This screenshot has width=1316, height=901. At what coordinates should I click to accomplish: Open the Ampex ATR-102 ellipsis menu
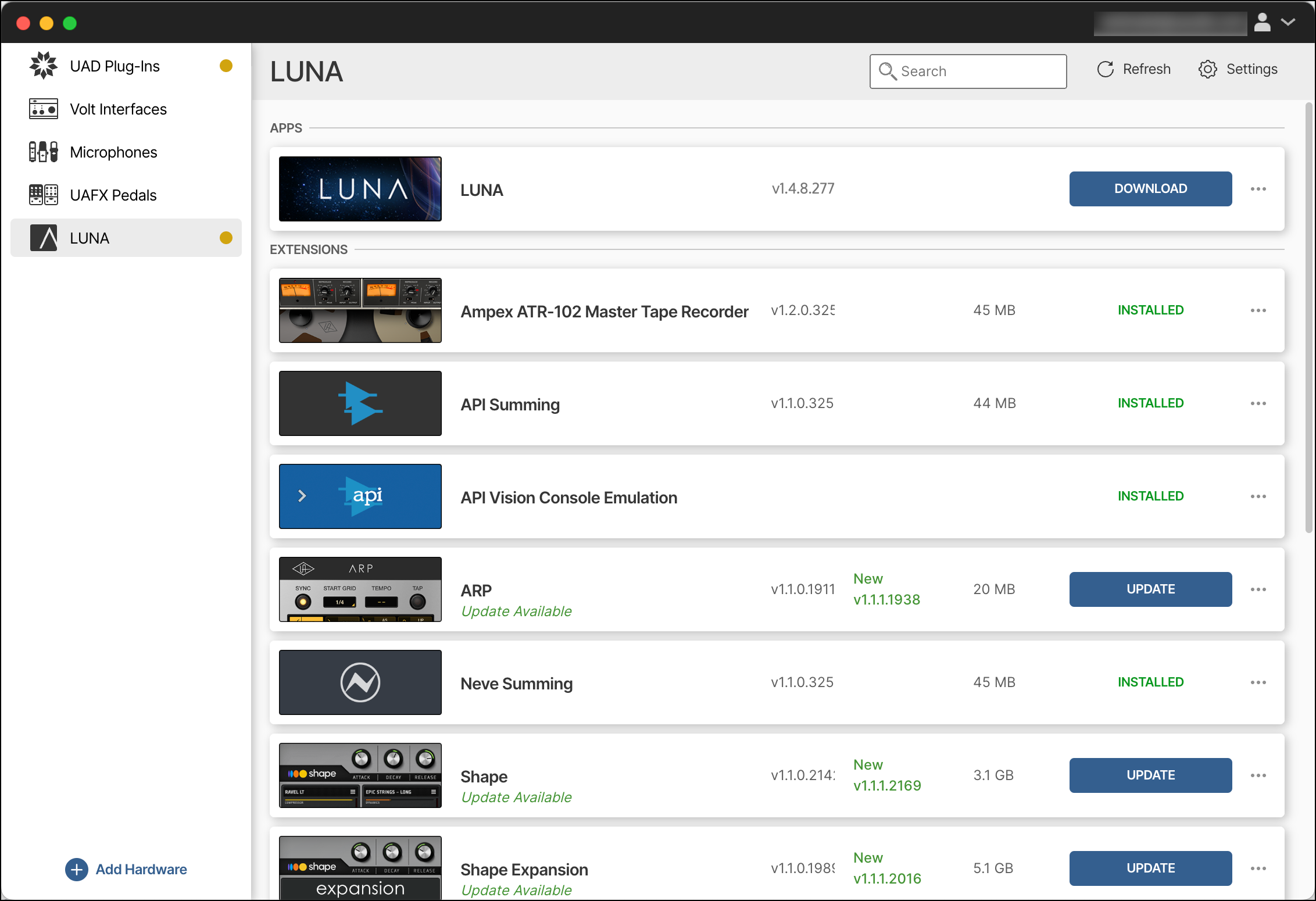click(1258, 310)
